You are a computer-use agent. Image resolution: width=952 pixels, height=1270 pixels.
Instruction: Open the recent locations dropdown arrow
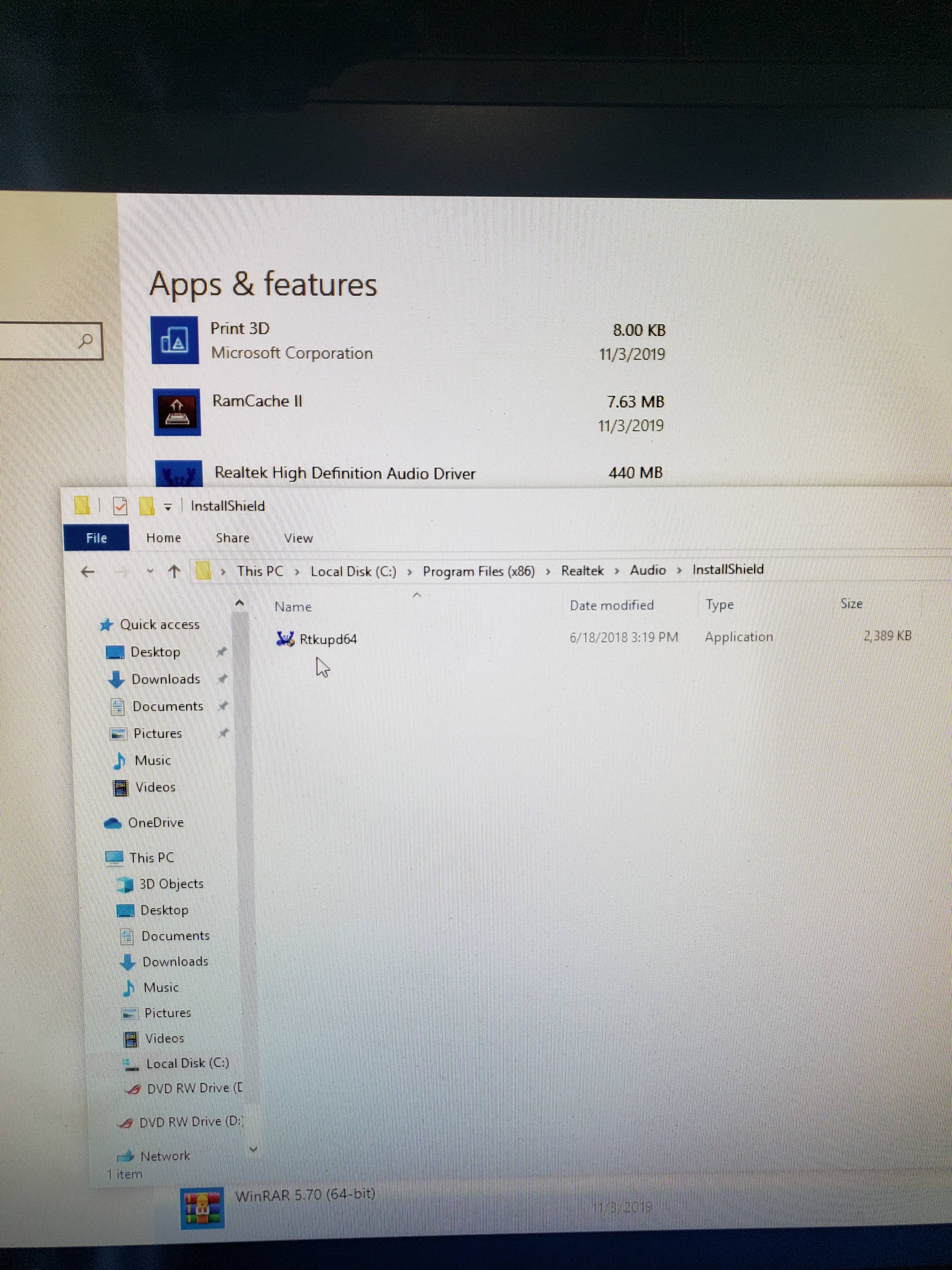coord(150,571)
